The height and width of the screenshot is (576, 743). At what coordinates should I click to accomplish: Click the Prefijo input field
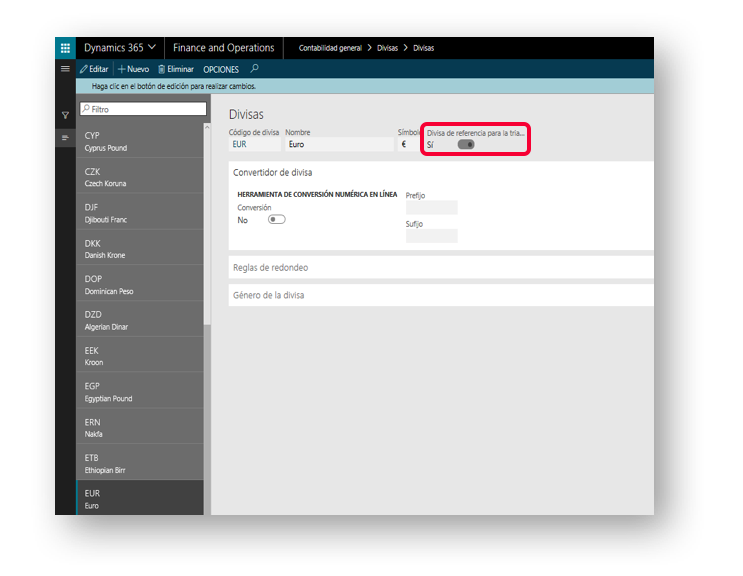click(432, 207)
